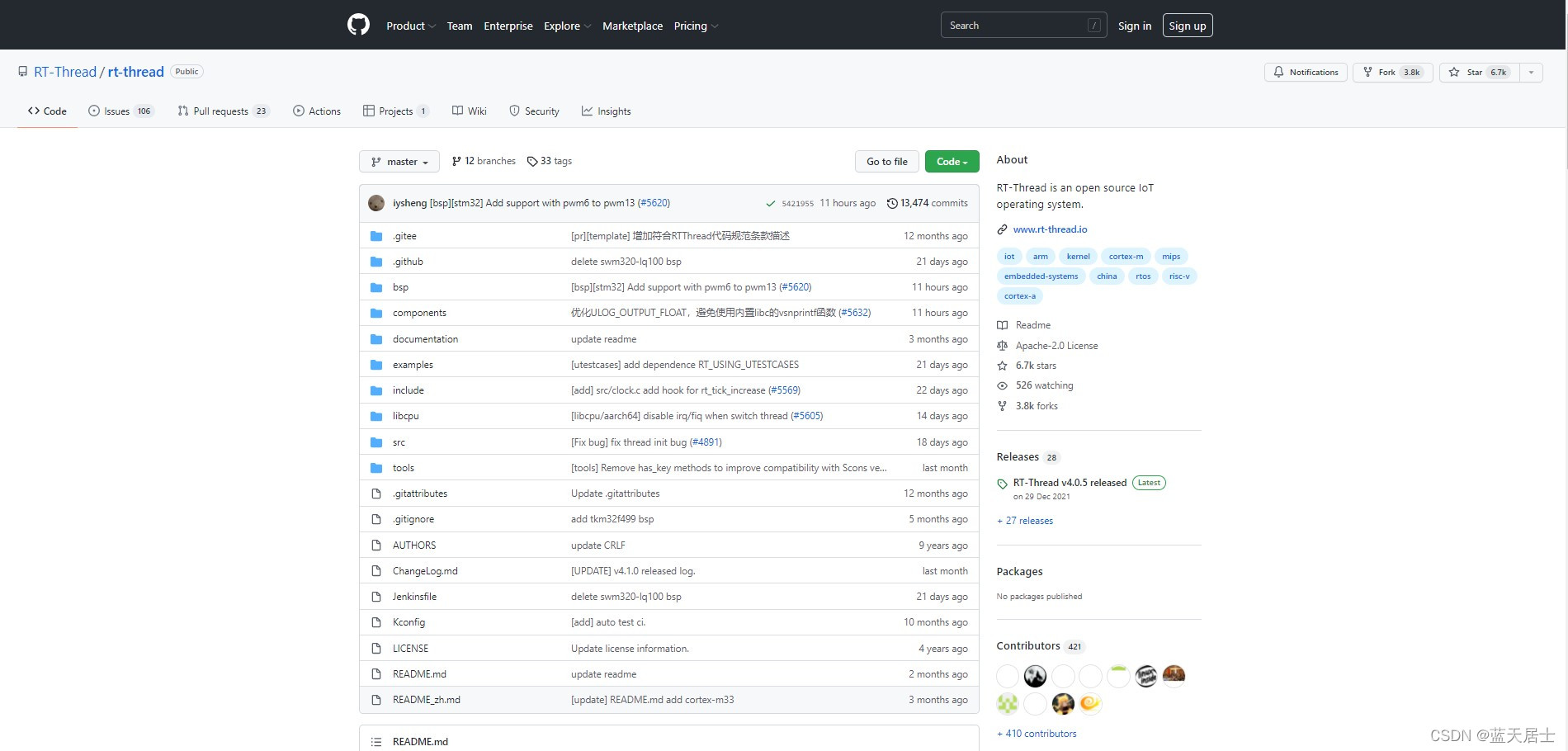Open the www.rt-thread.io link

point(1050,229)
